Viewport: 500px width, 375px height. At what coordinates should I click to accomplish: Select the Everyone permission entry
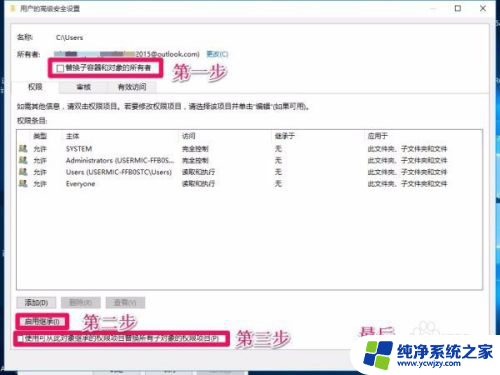249,184
